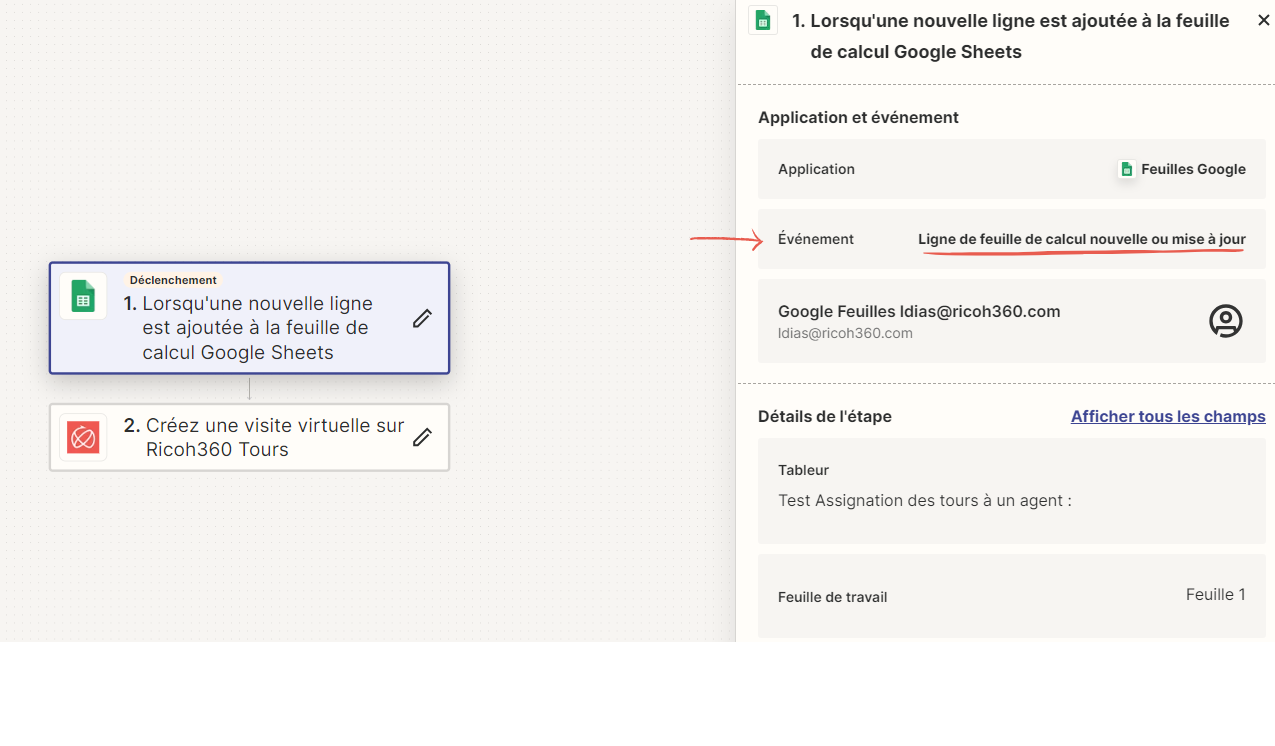
Task: Click the small Feuilles Google app icon
Action: [1126, 169]
